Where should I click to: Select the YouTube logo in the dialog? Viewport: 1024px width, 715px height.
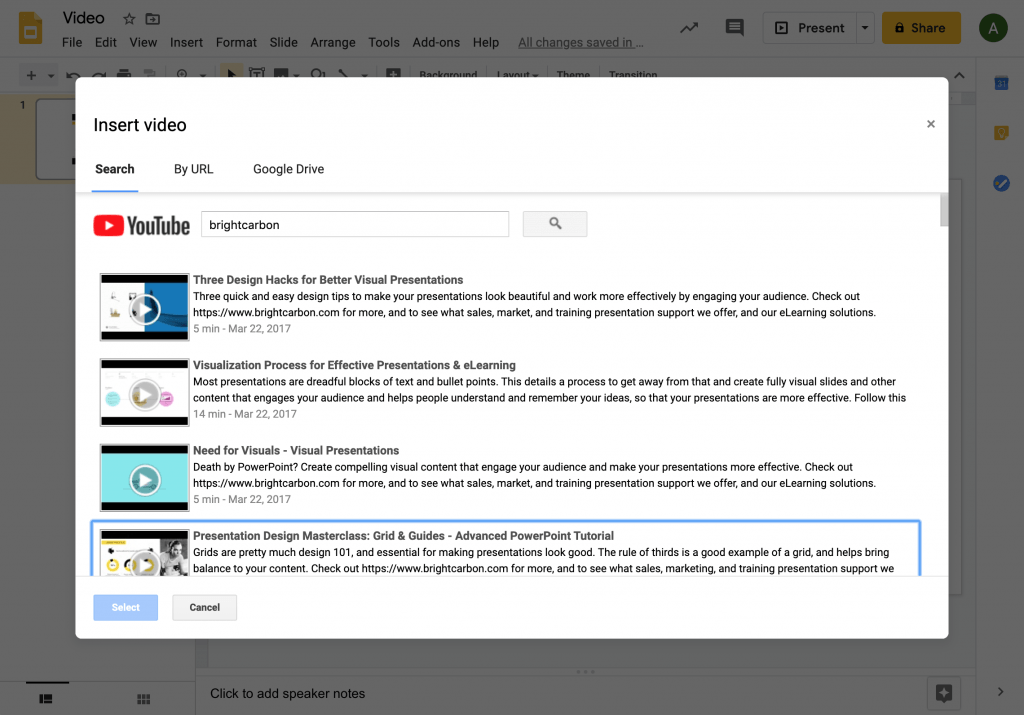tap(141, 224)
